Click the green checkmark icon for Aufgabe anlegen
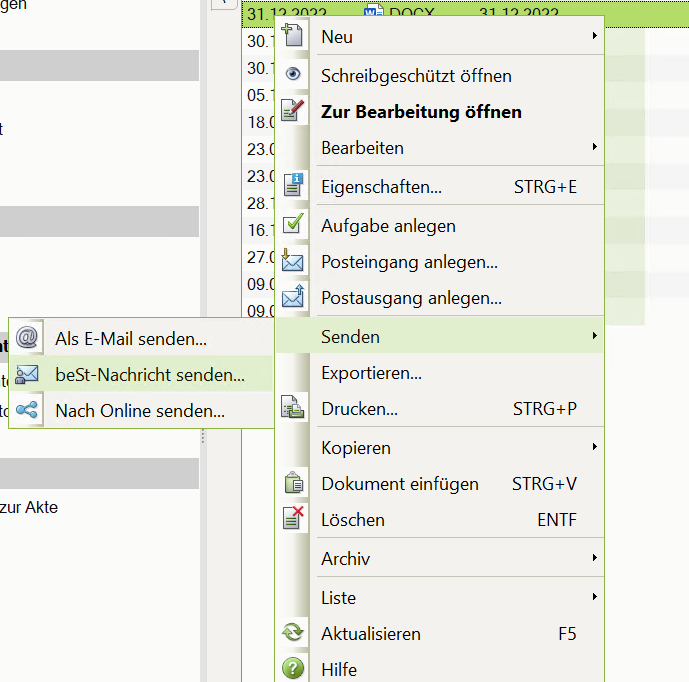 tap(293, 224)
